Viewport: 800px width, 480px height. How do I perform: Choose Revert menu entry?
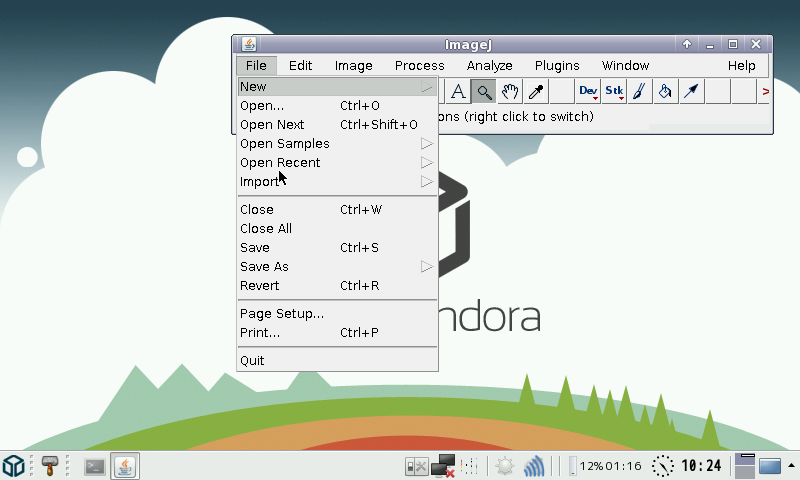pyautogui.click(x=337, y=286)
